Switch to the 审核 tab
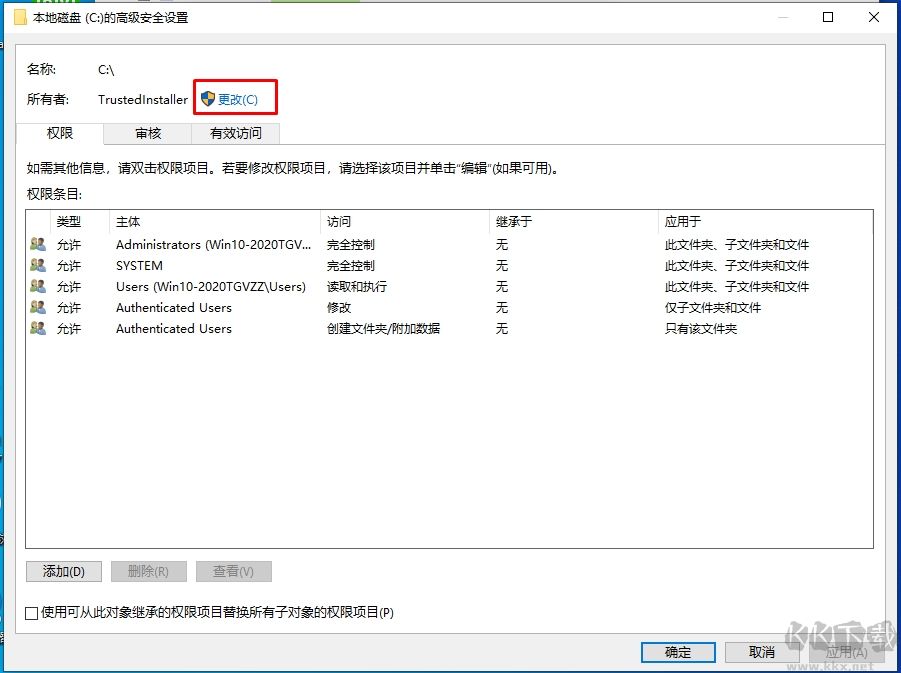The height and width of the screenshot is (673, 901). [146, 133]
